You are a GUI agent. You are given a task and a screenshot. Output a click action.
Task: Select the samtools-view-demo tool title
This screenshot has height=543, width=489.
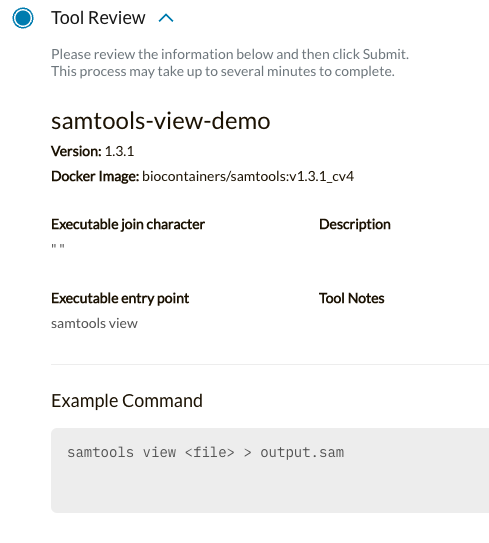161,121
